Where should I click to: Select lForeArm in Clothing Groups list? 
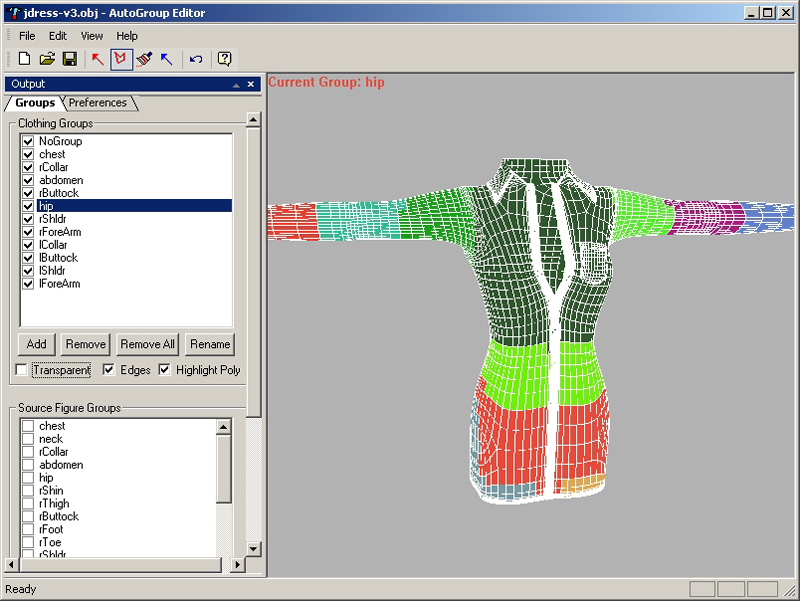click(60, 284)
